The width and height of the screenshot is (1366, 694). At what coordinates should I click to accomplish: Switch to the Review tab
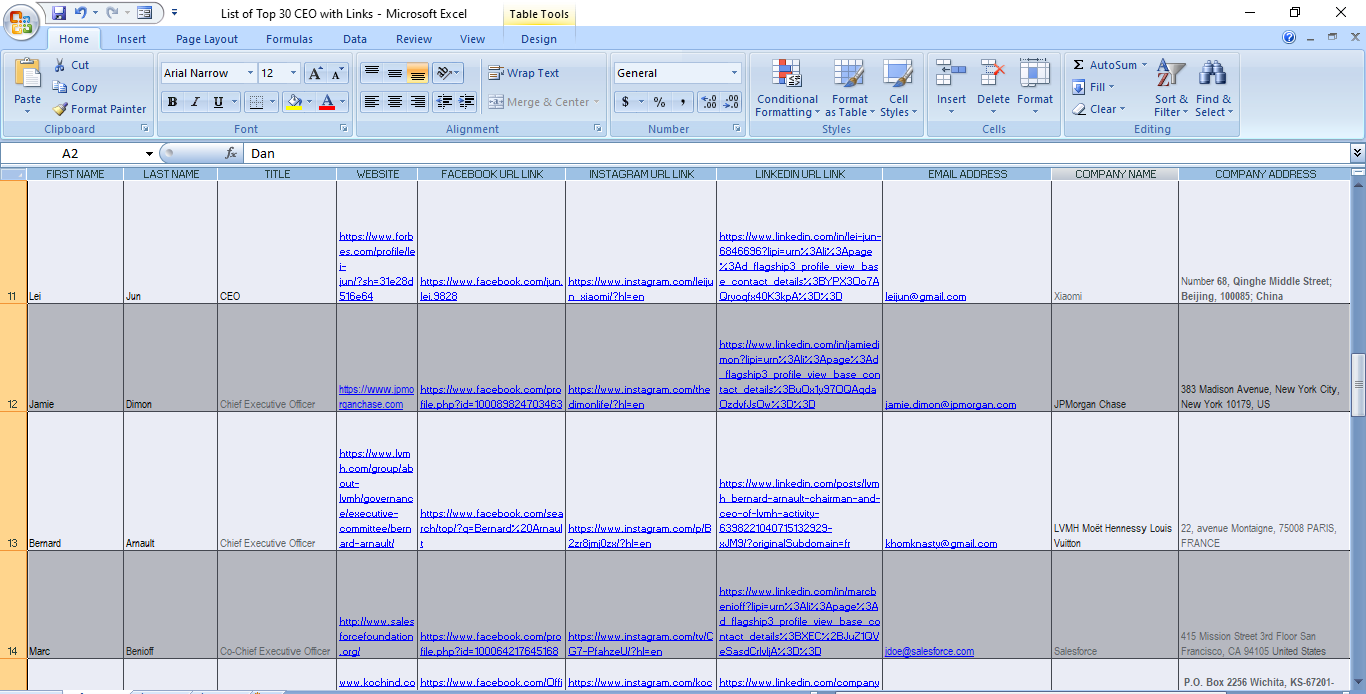click(x=414, y=39)
